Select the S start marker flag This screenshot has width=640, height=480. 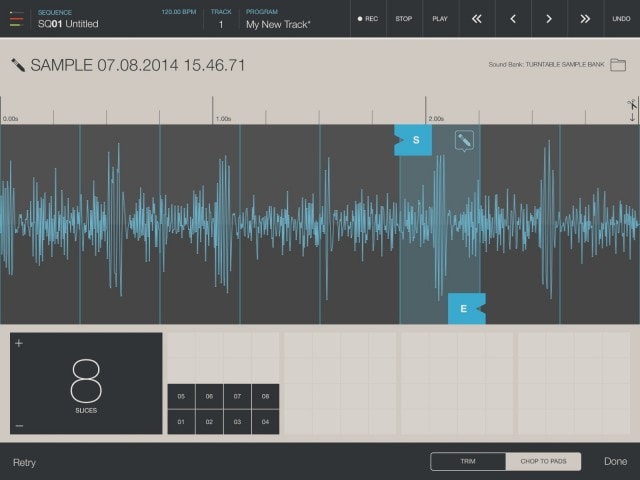tap(413, 140)
